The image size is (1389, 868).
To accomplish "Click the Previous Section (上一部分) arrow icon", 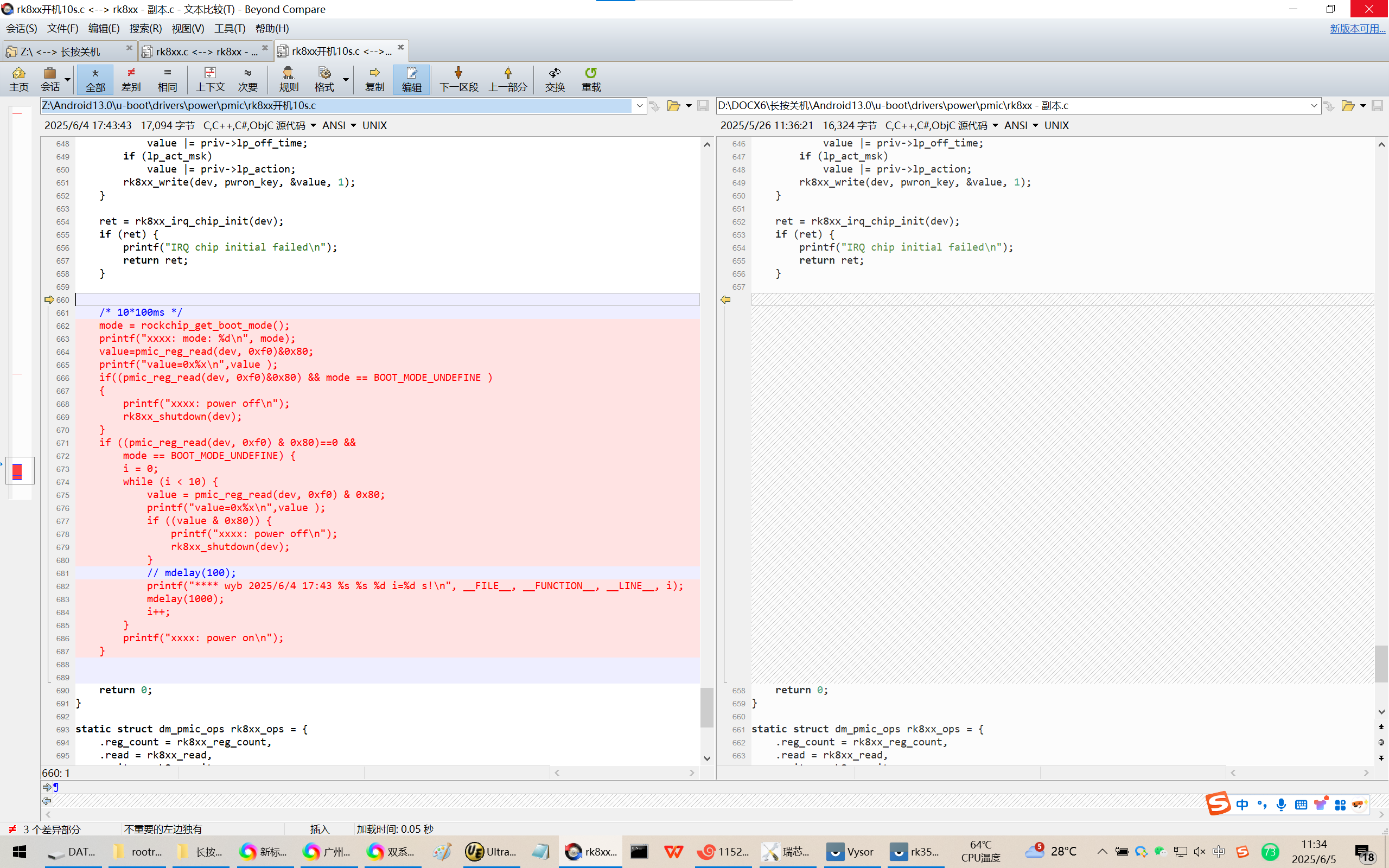I will click(507, 73).
